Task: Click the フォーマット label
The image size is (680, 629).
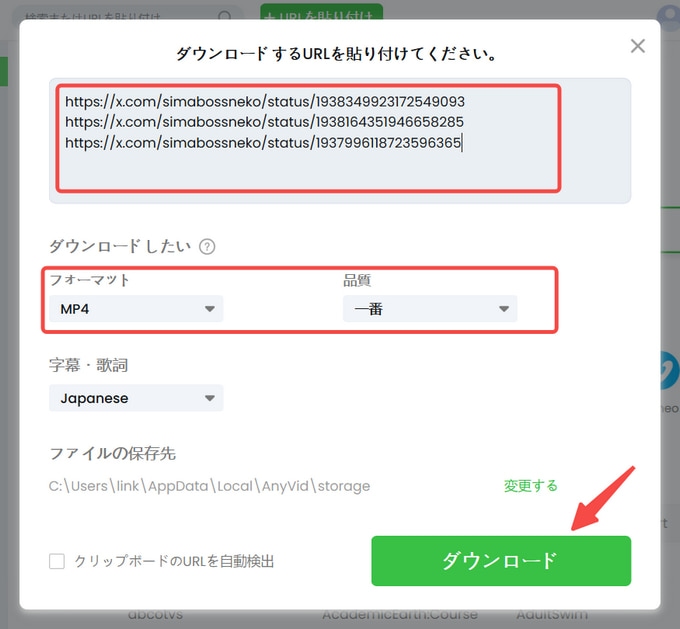Action: 89,280
